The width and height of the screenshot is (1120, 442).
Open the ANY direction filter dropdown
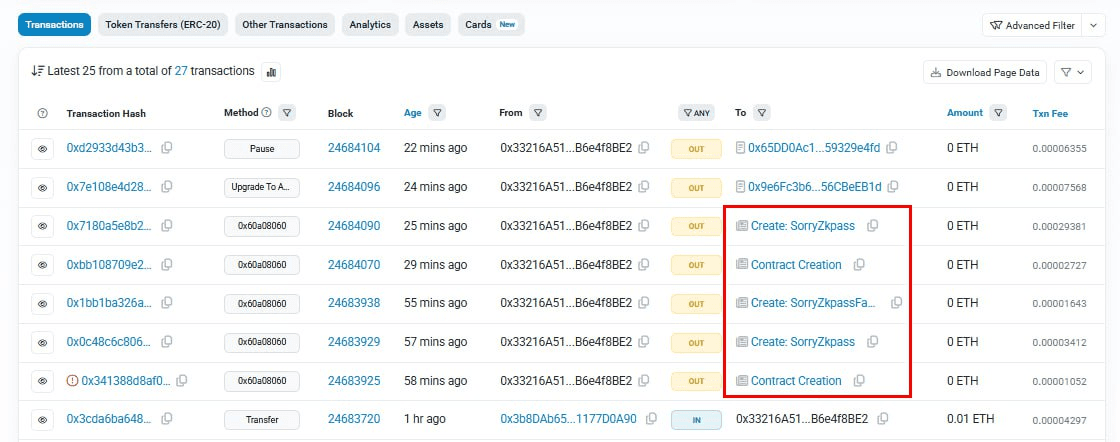point(696,113)
